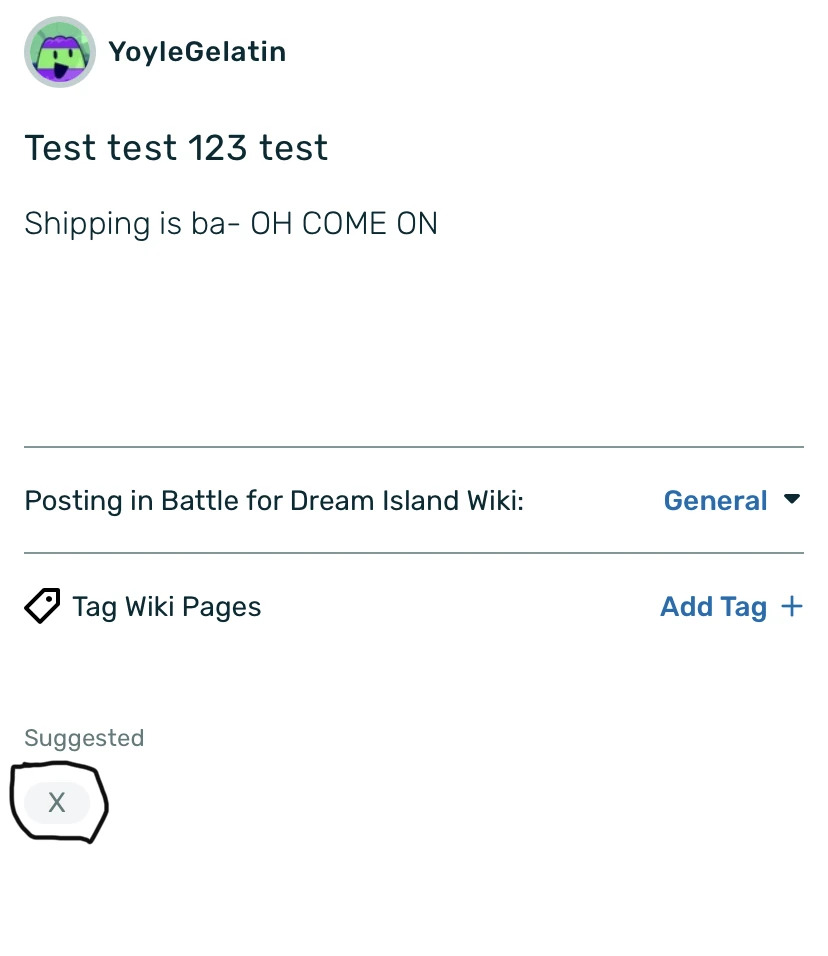Open the General category dropdown
The image size is (828, 956).
click(715, 500)
